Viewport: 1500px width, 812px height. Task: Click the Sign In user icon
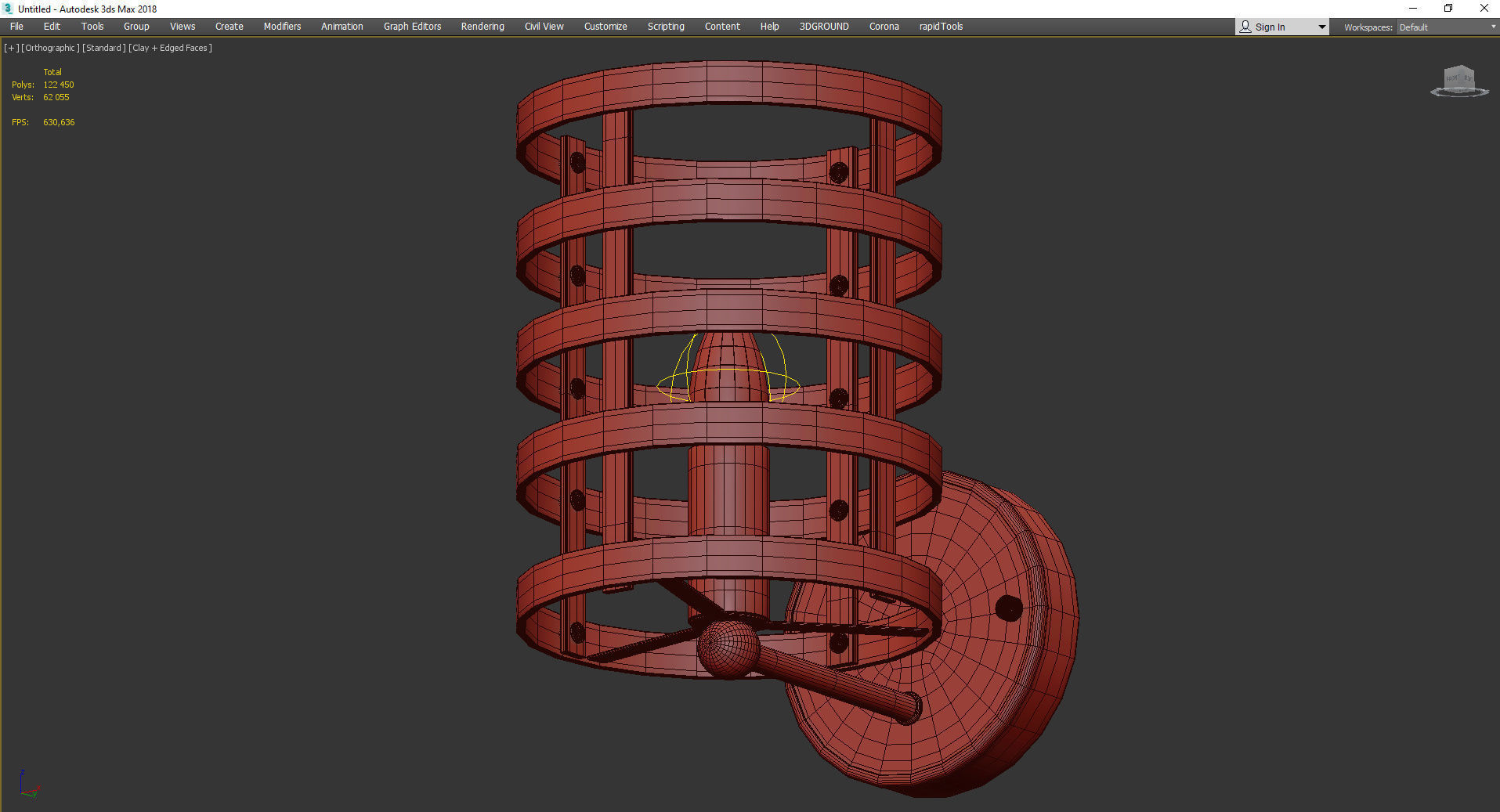pos(1245,27)
